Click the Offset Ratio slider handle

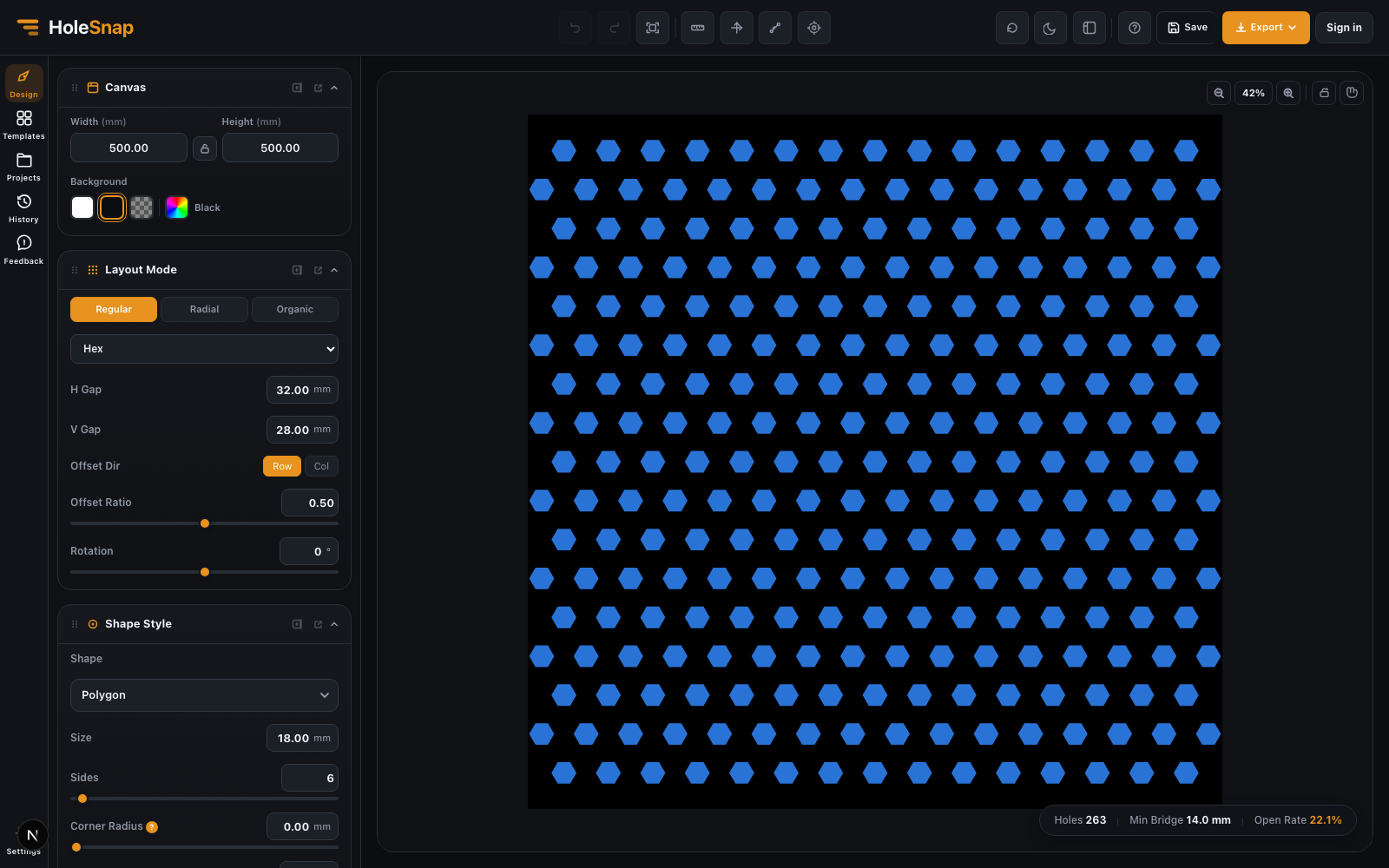point(205,523)
